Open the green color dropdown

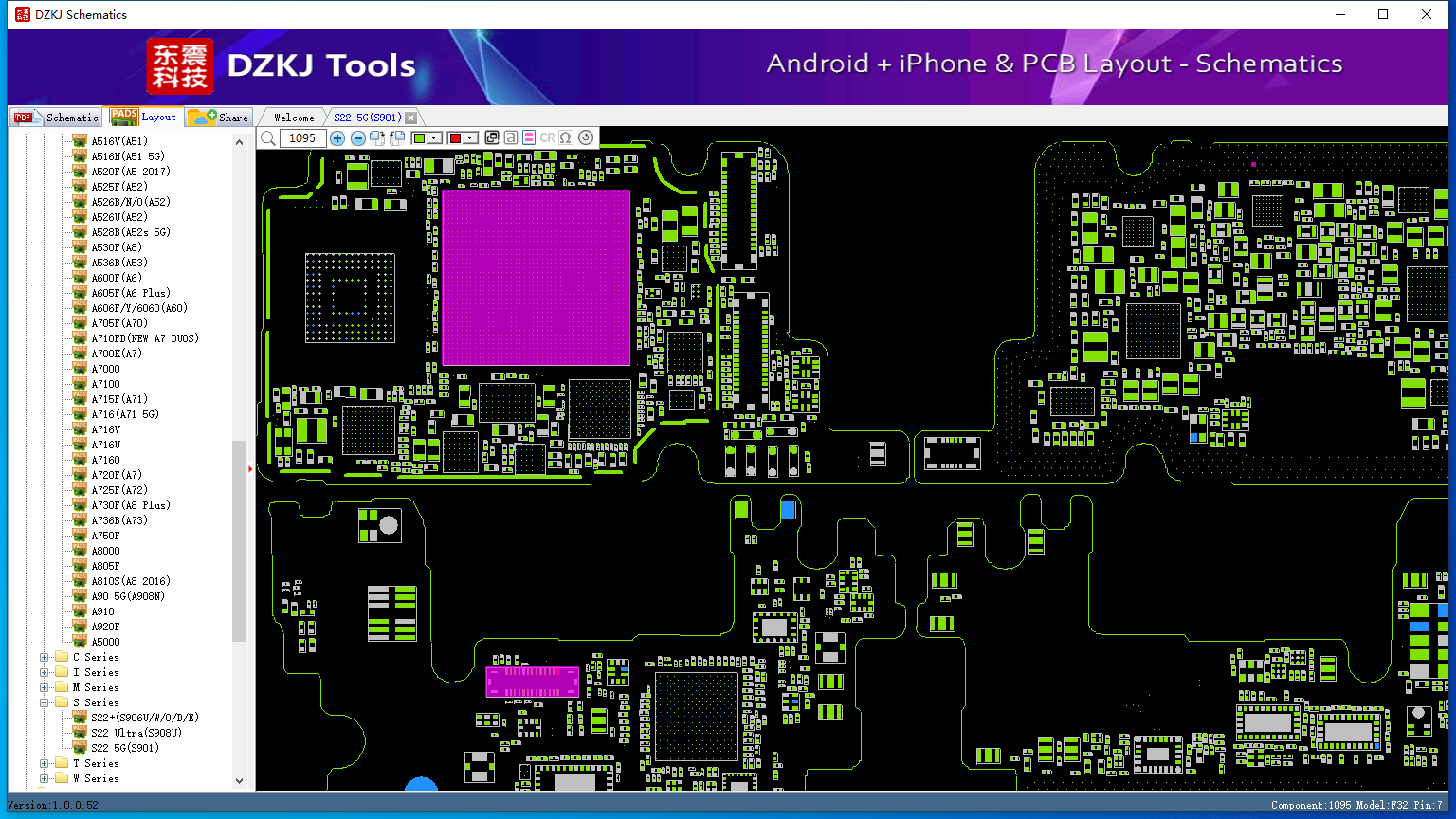point(435,138)
